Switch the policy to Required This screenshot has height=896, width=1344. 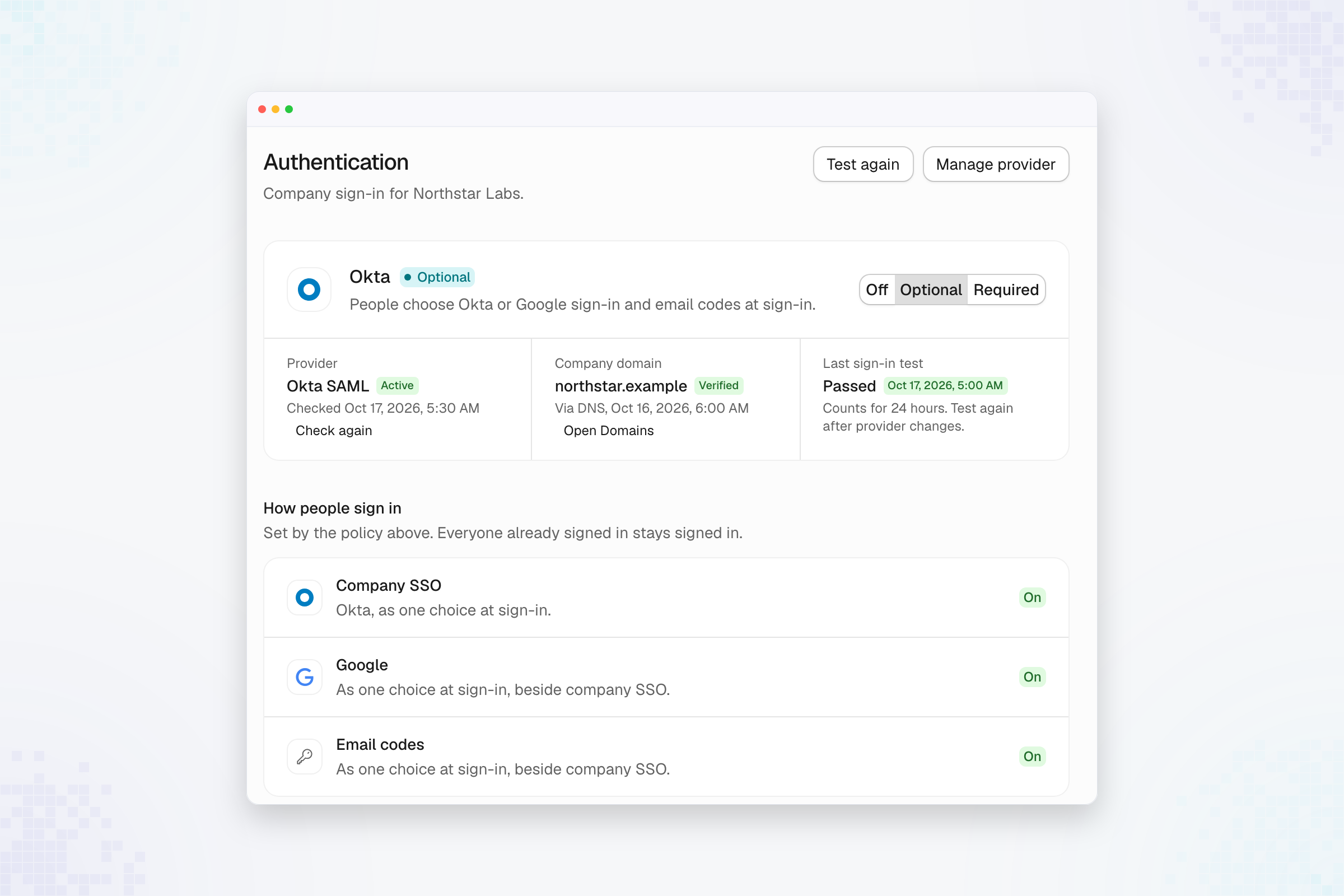coord(1006,290)
